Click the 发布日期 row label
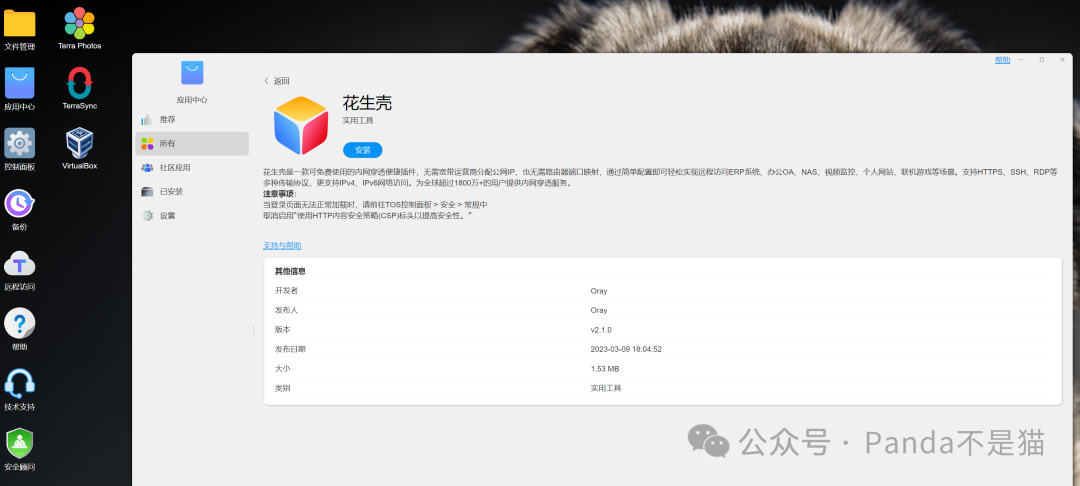Screen dimensions: 1080x486 [290, 349]
